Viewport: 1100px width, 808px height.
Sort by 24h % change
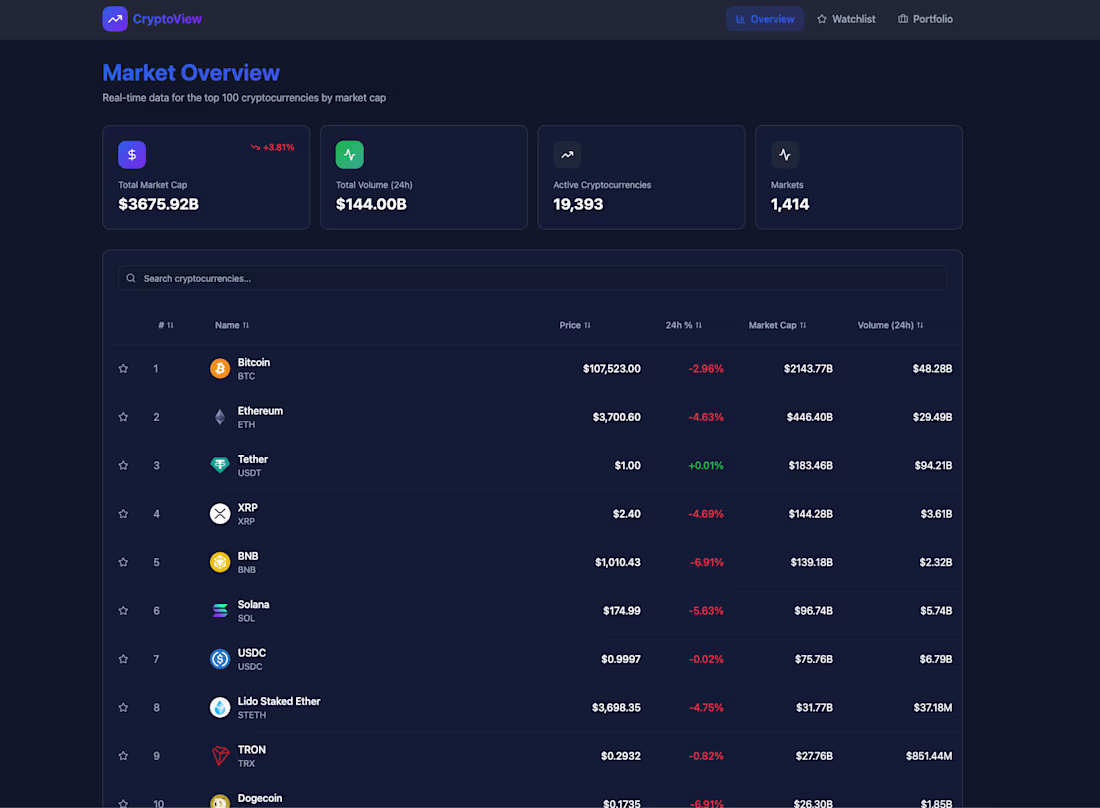(684, 325)
